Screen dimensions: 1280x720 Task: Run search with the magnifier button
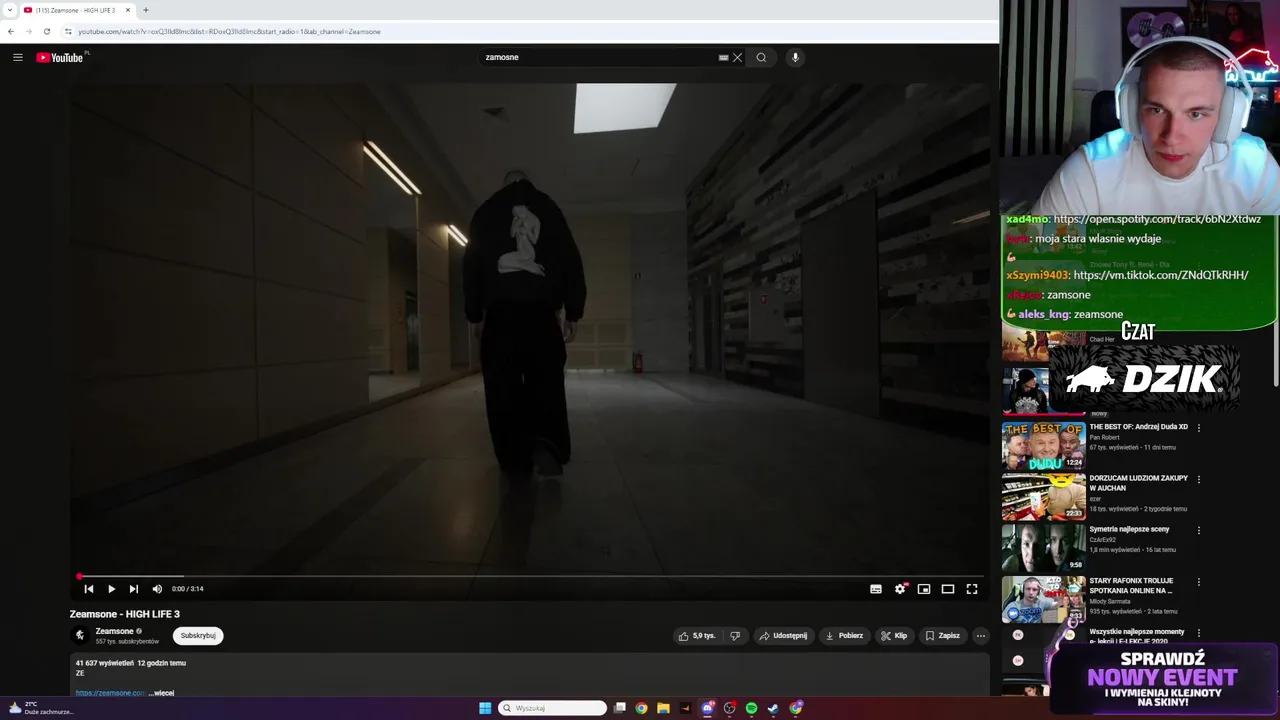click(761, 57)
